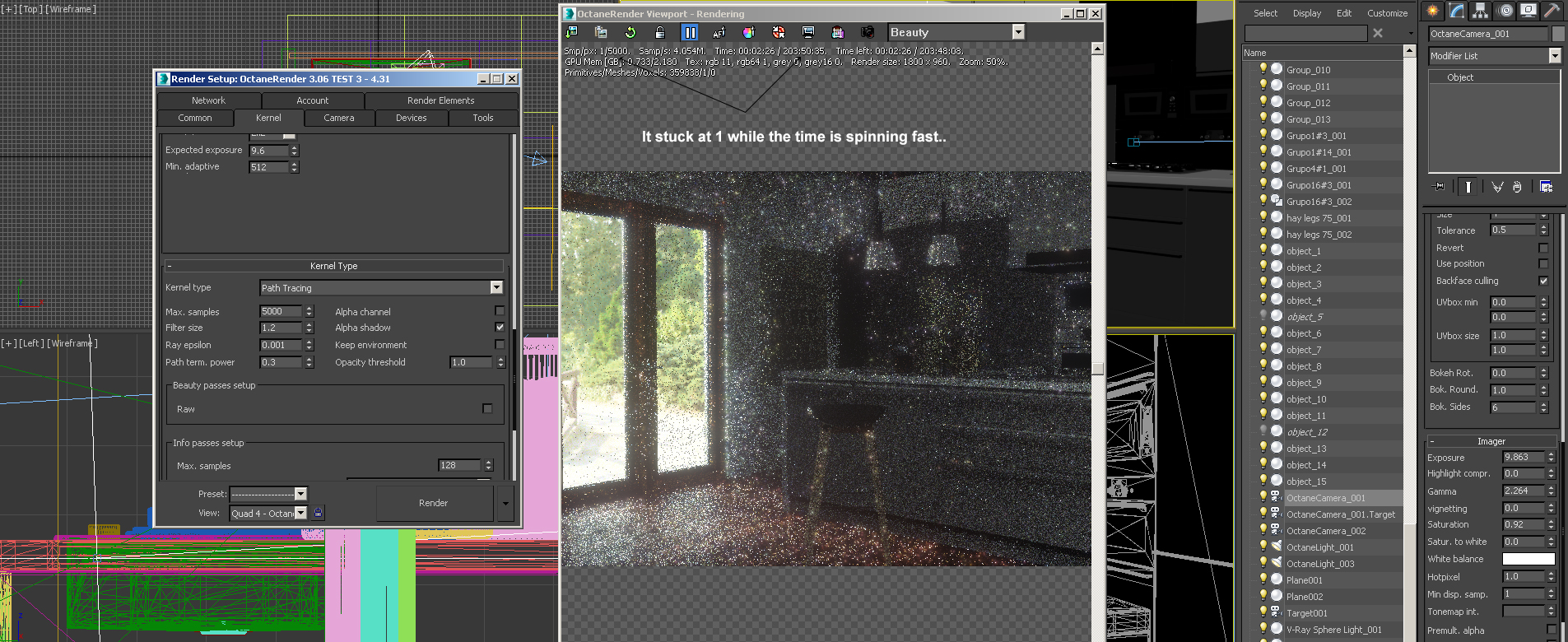
Task: Toggle visibility bulb for object_5
Action: pos(1263,316)
